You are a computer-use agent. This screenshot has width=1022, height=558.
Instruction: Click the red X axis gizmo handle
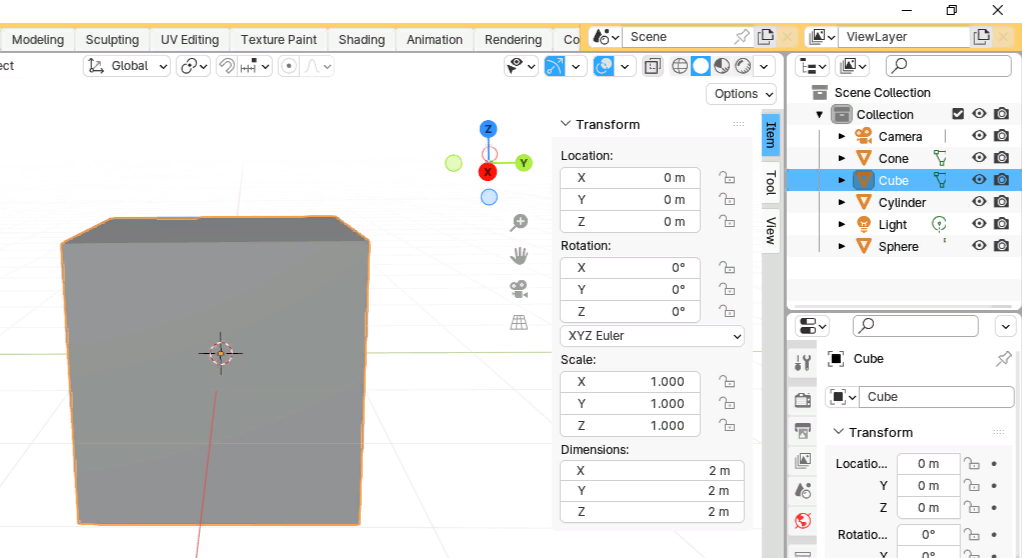pyautogui.click(x=488, y=172)
